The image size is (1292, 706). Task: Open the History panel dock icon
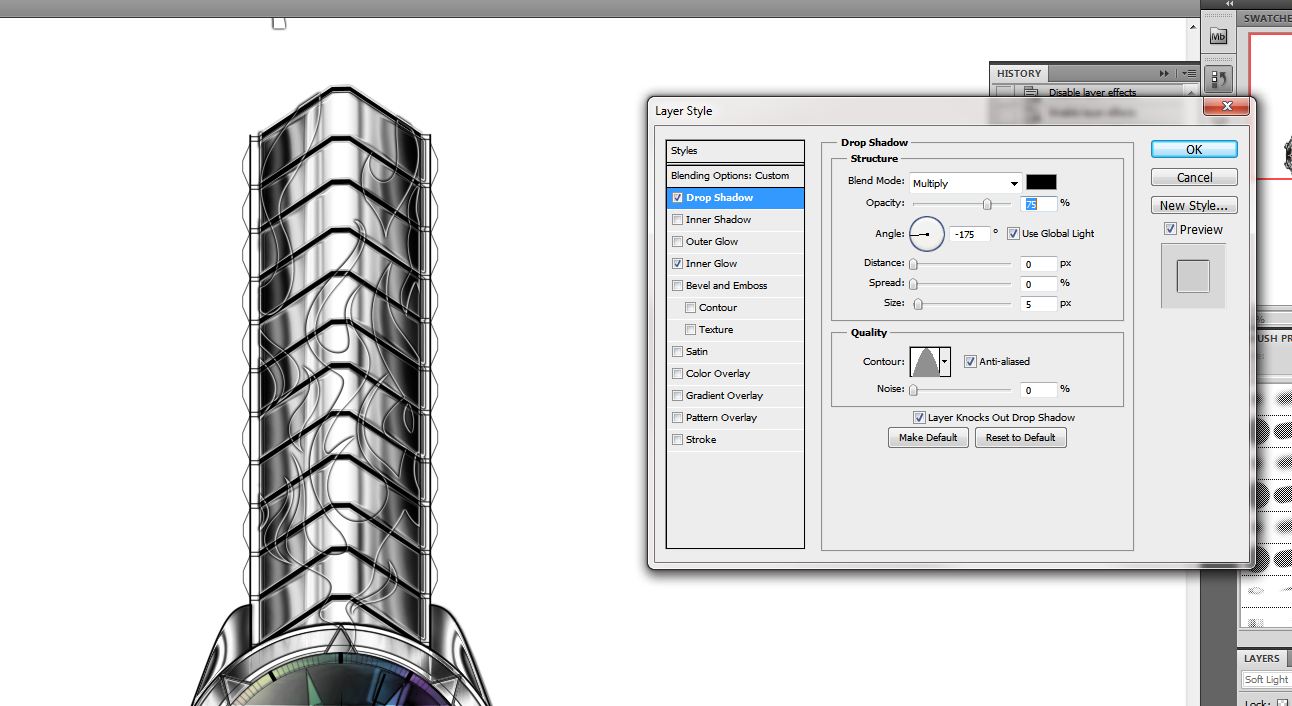(x=1218, y=78)
